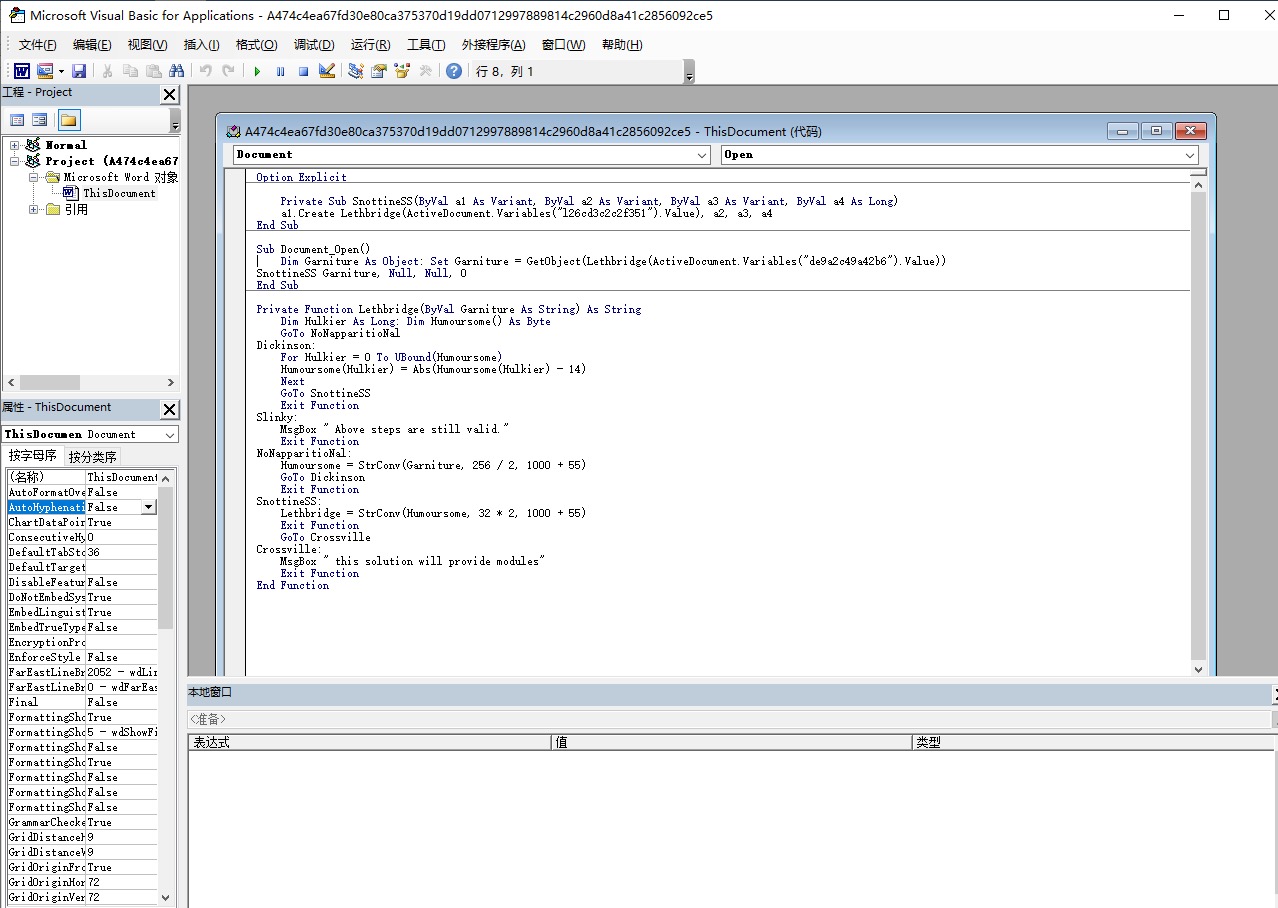Toggle Folders button in Project panel

click(68, 120)
